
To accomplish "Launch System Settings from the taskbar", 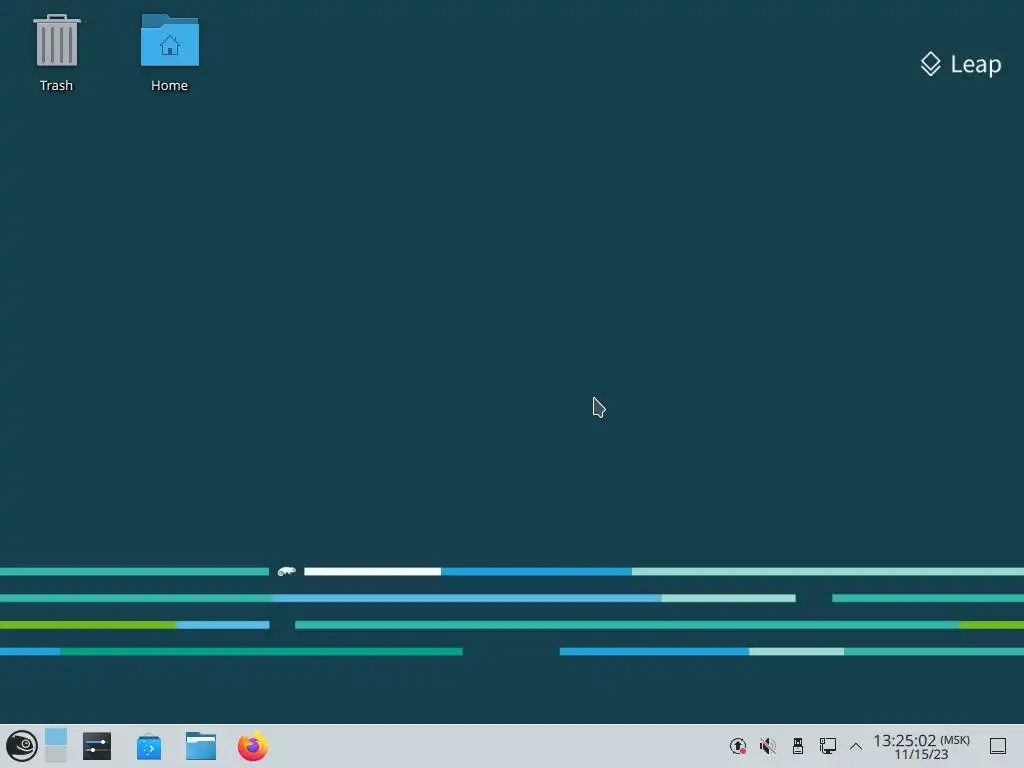I will 97,746.
